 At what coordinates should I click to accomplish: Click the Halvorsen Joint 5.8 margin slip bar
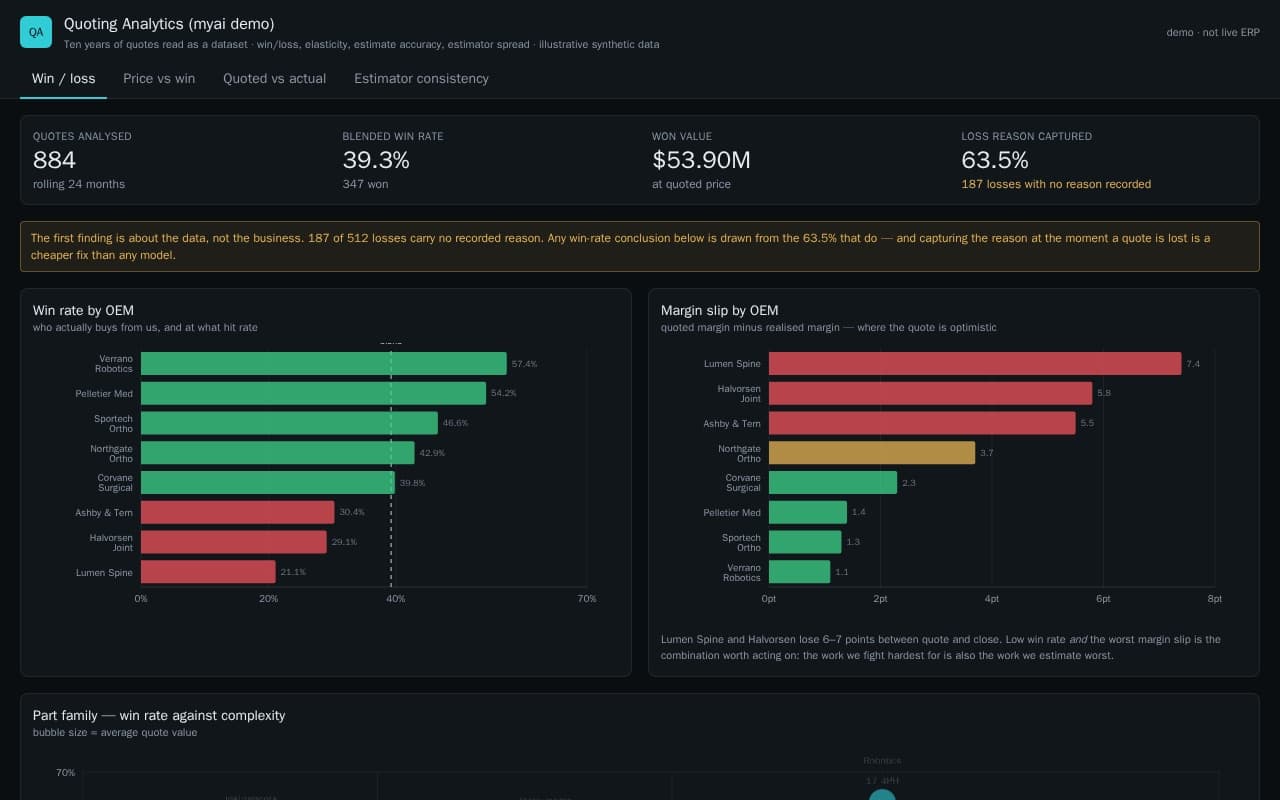click(x=930, y=393)
